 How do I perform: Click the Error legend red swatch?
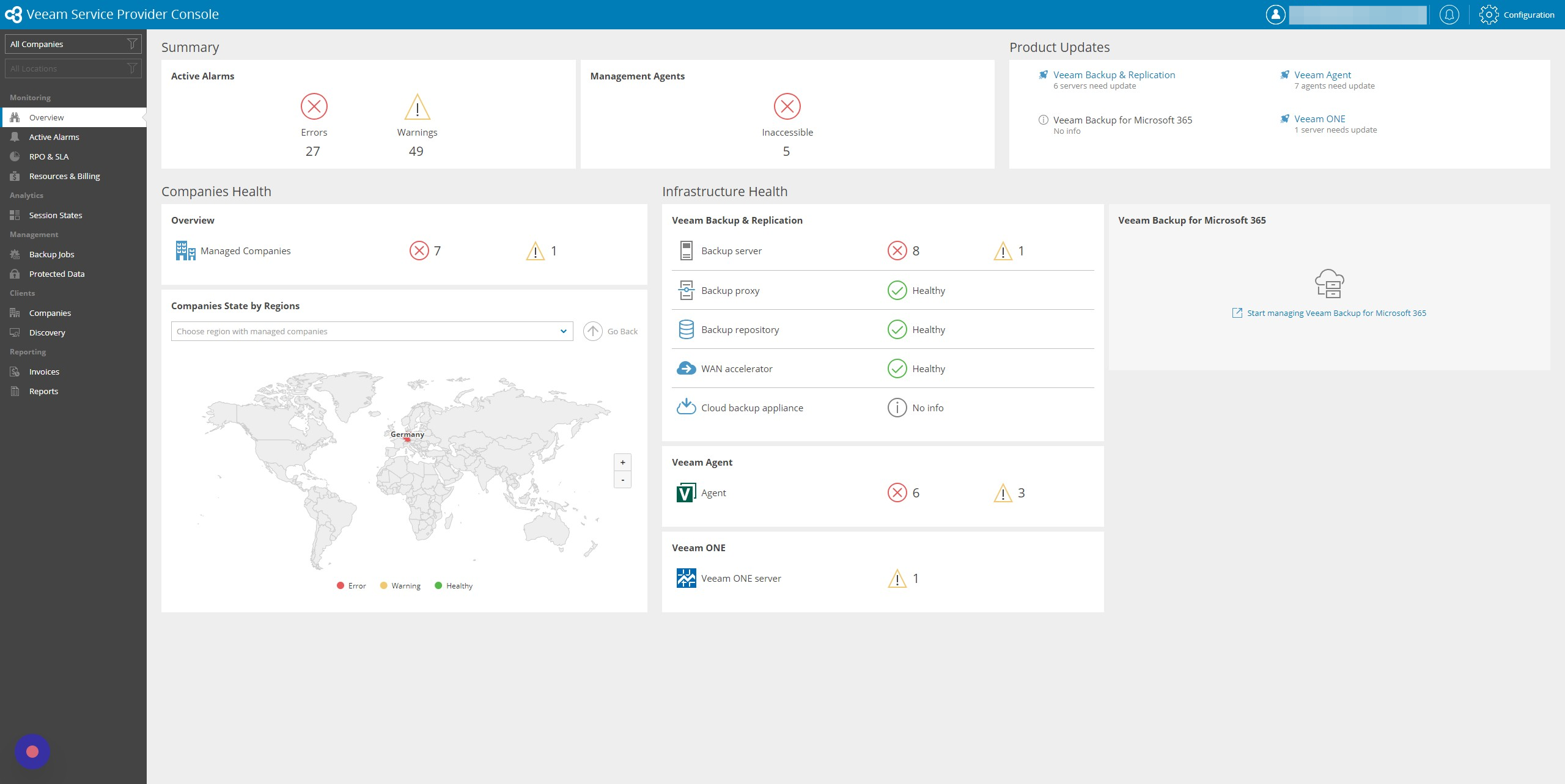click(341, 585)
